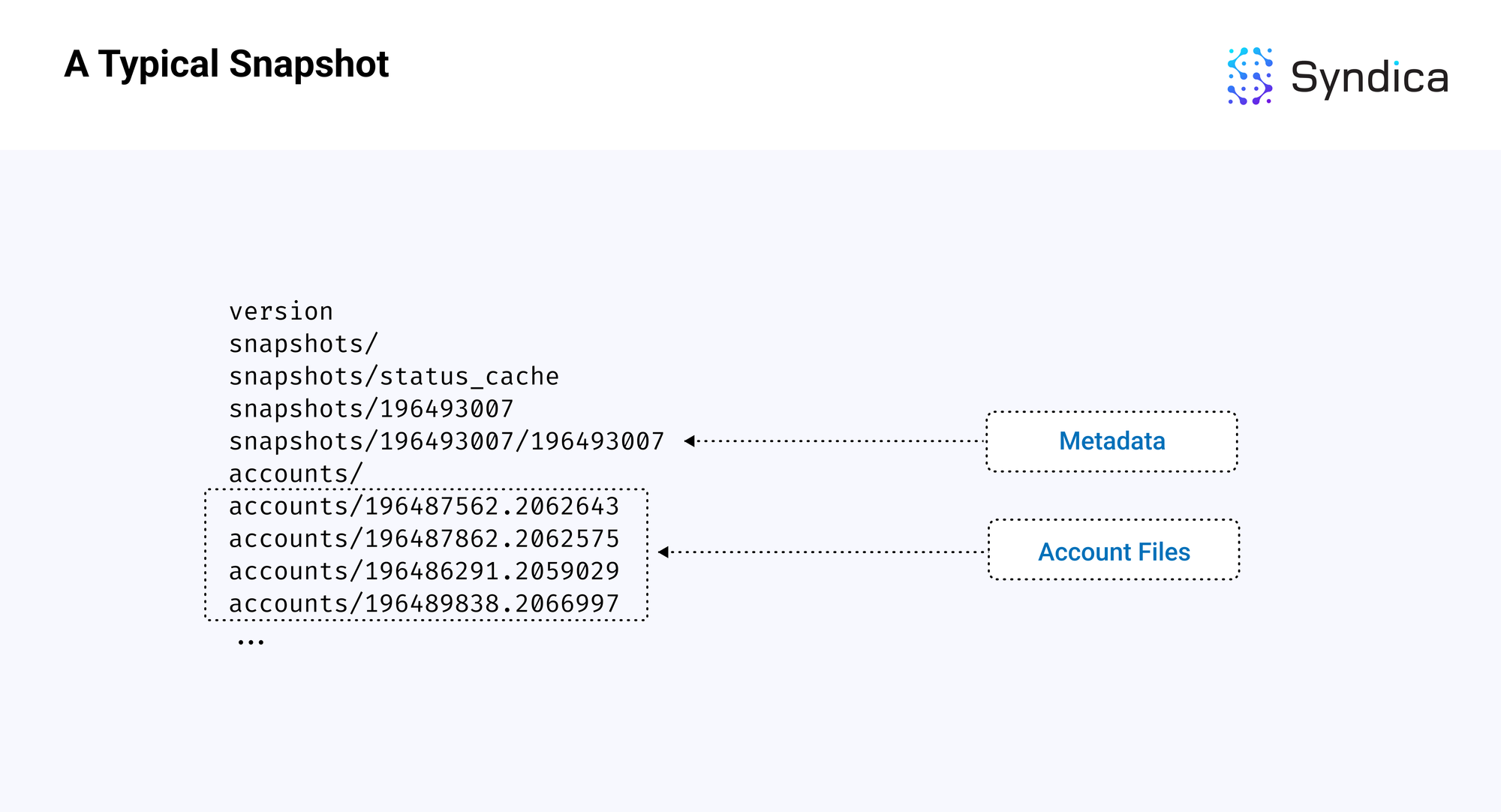Click the Syndica brand name text
Screen dimensions: 1501x812
(x=1369, y=78)
